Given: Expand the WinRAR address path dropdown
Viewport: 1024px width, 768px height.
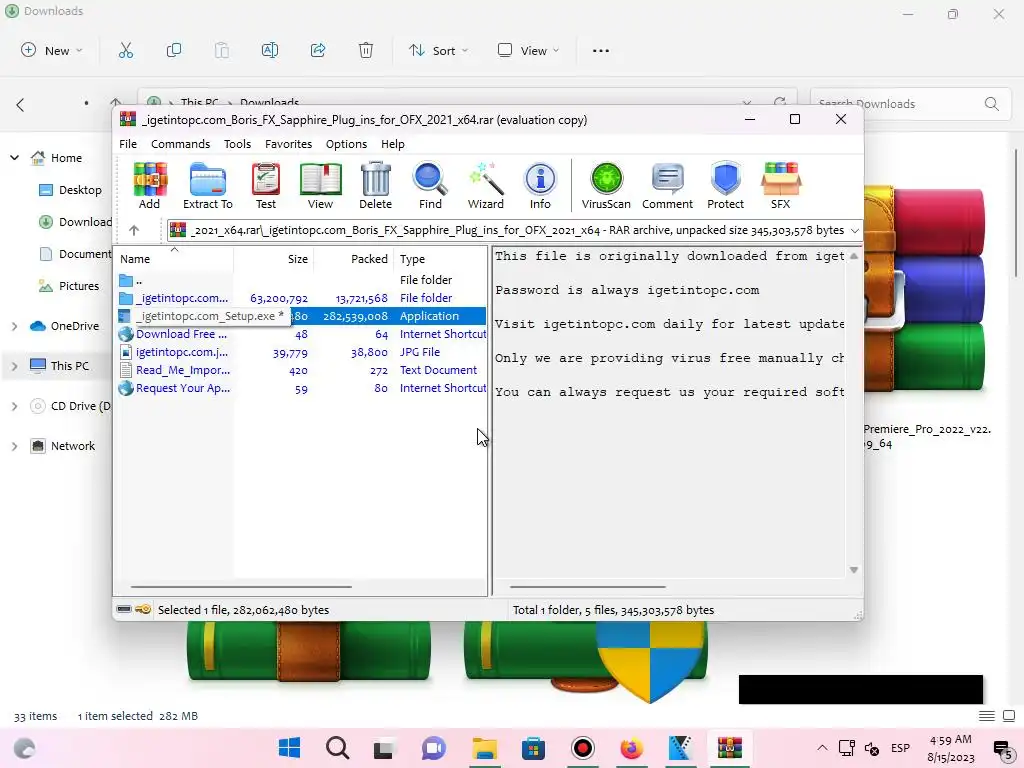Looking at the screenshot, I should [x=854, y=231].
